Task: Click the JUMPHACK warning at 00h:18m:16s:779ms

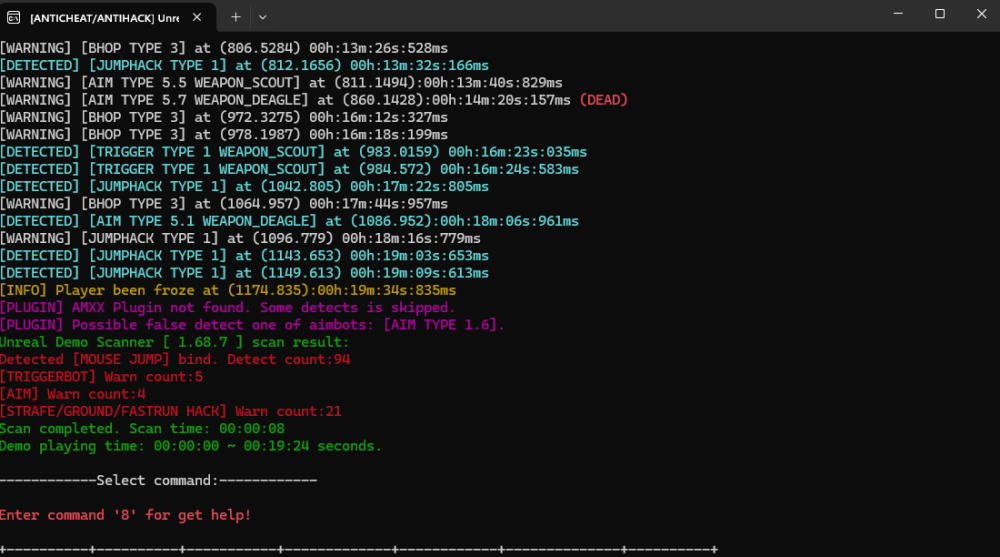Action: coord(240,238)
